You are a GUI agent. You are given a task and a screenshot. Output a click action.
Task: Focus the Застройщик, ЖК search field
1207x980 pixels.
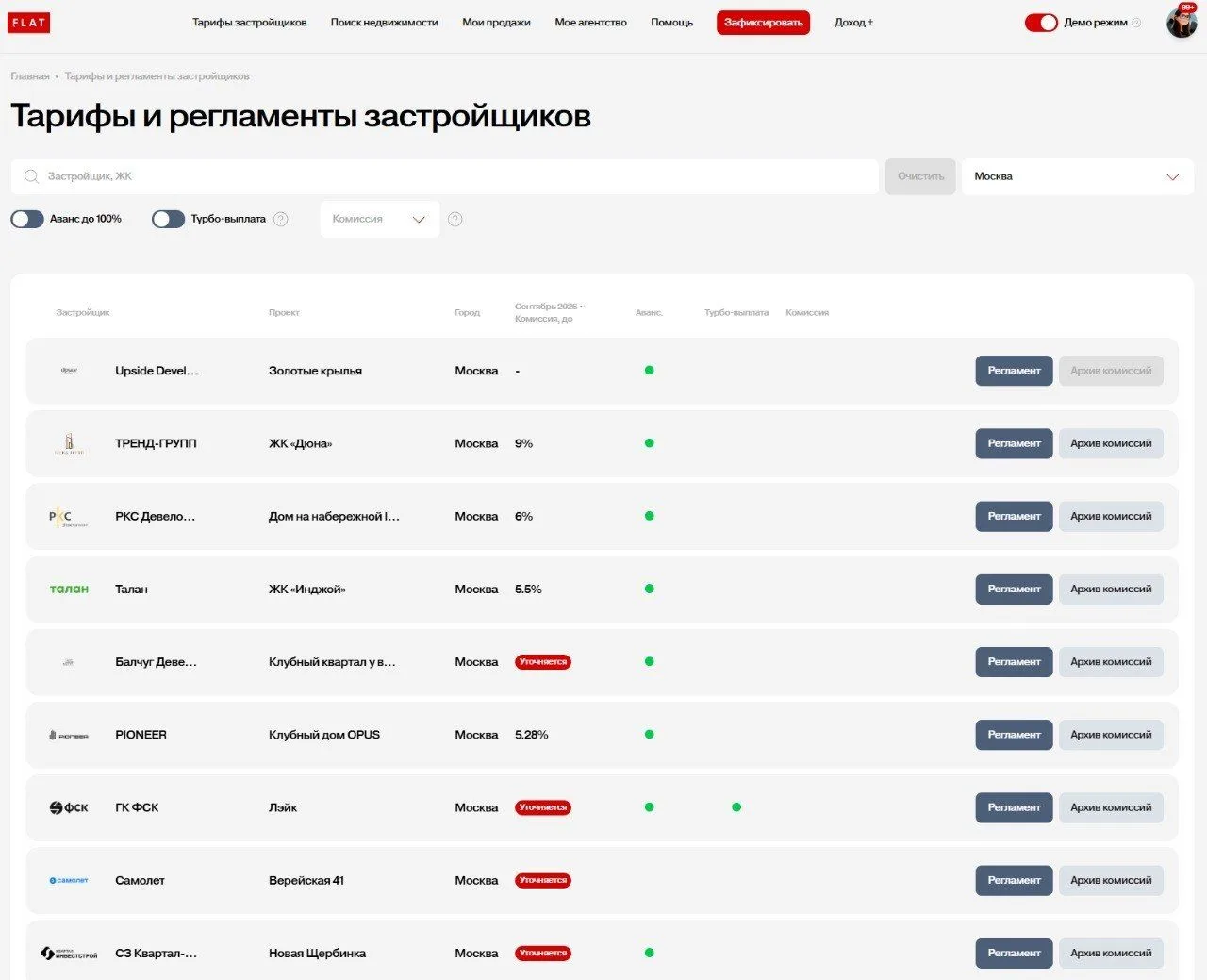point(445,176)
